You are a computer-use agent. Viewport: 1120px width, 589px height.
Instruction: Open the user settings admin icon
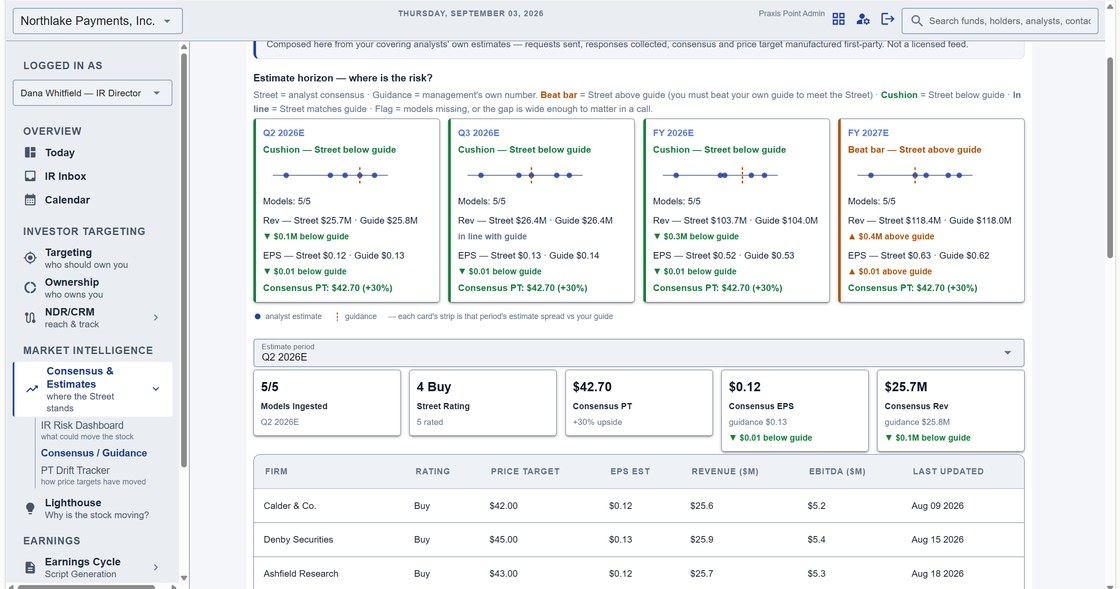[863, 19]
